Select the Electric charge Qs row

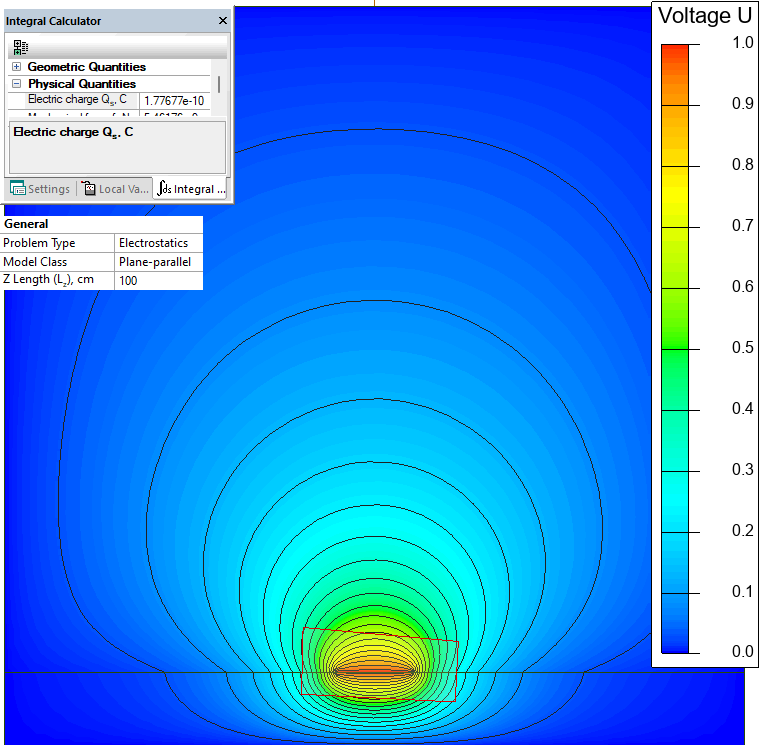[109, 100]
